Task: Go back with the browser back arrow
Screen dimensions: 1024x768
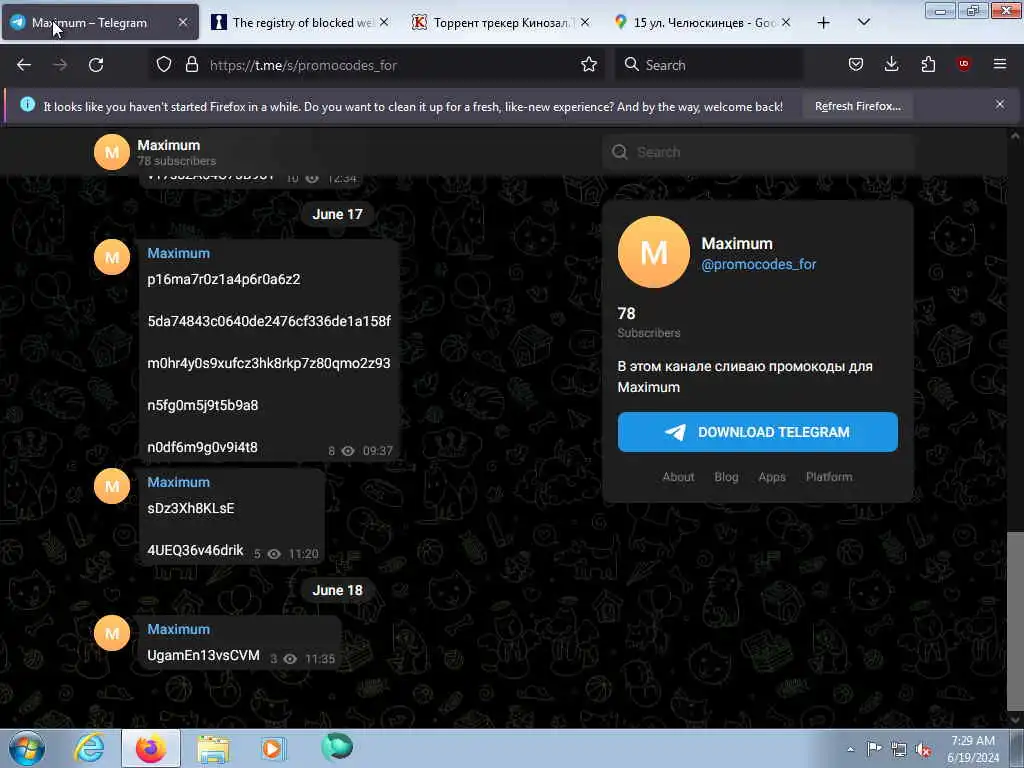Action: click(x=24, y=65)
